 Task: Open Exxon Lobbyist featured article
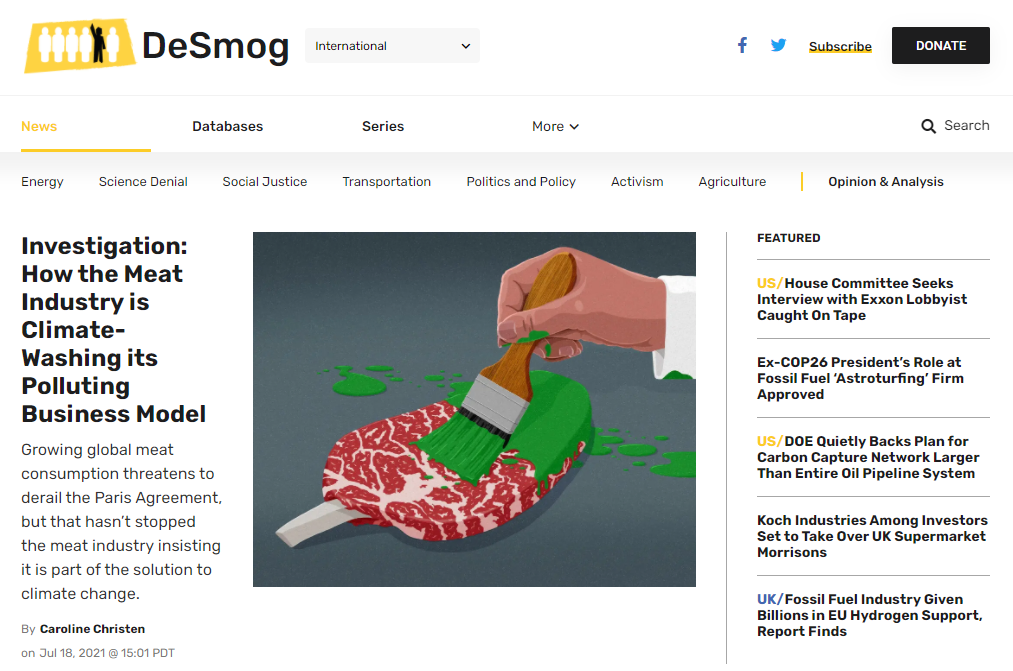pyautogui.click(x=862, y=299)
